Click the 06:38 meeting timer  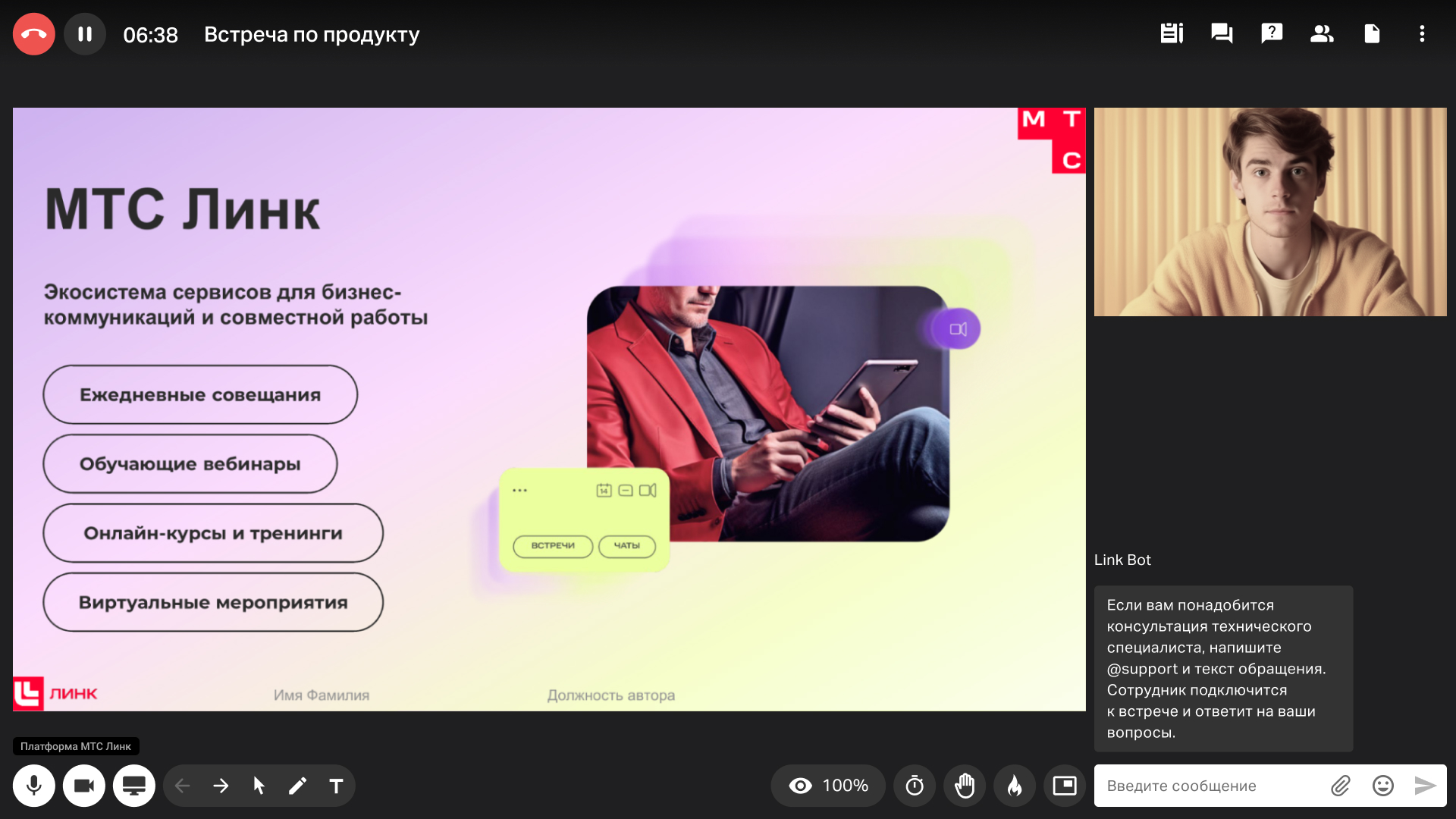tap(150, 35)
